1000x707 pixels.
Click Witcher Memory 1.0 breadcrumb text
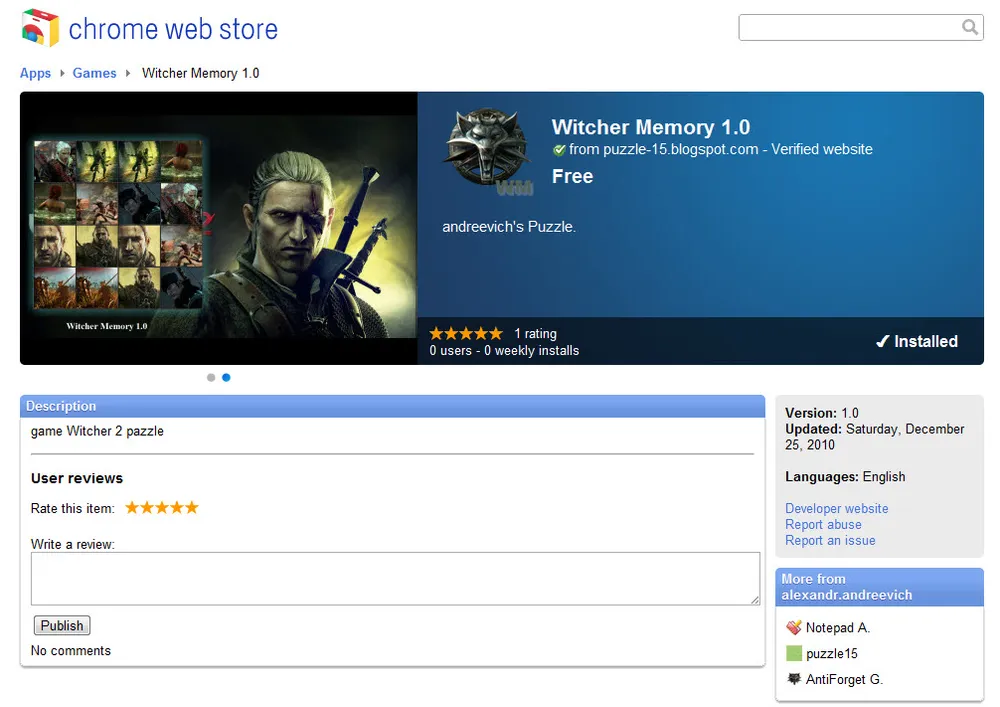200,73
